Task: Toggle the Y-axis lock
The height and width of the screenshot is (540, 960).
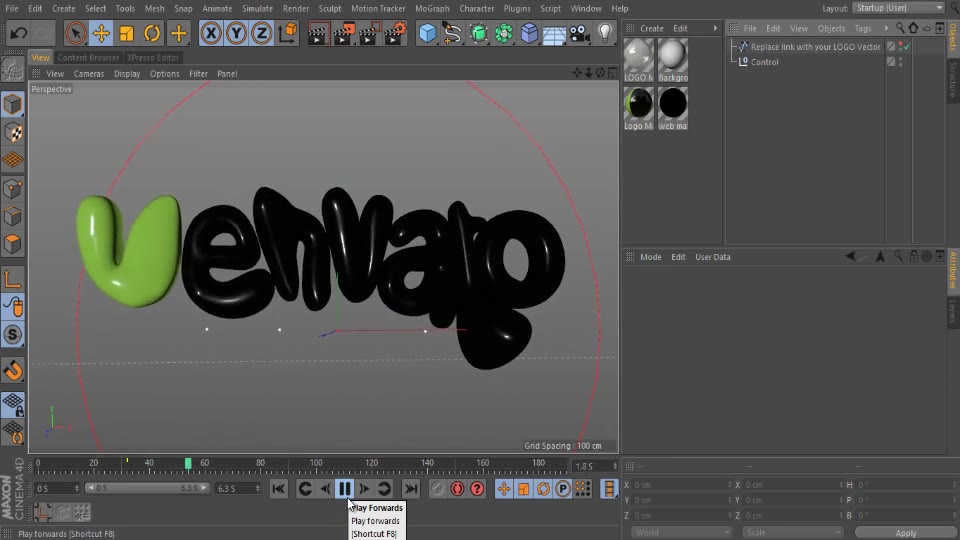Action: (236, 33)
